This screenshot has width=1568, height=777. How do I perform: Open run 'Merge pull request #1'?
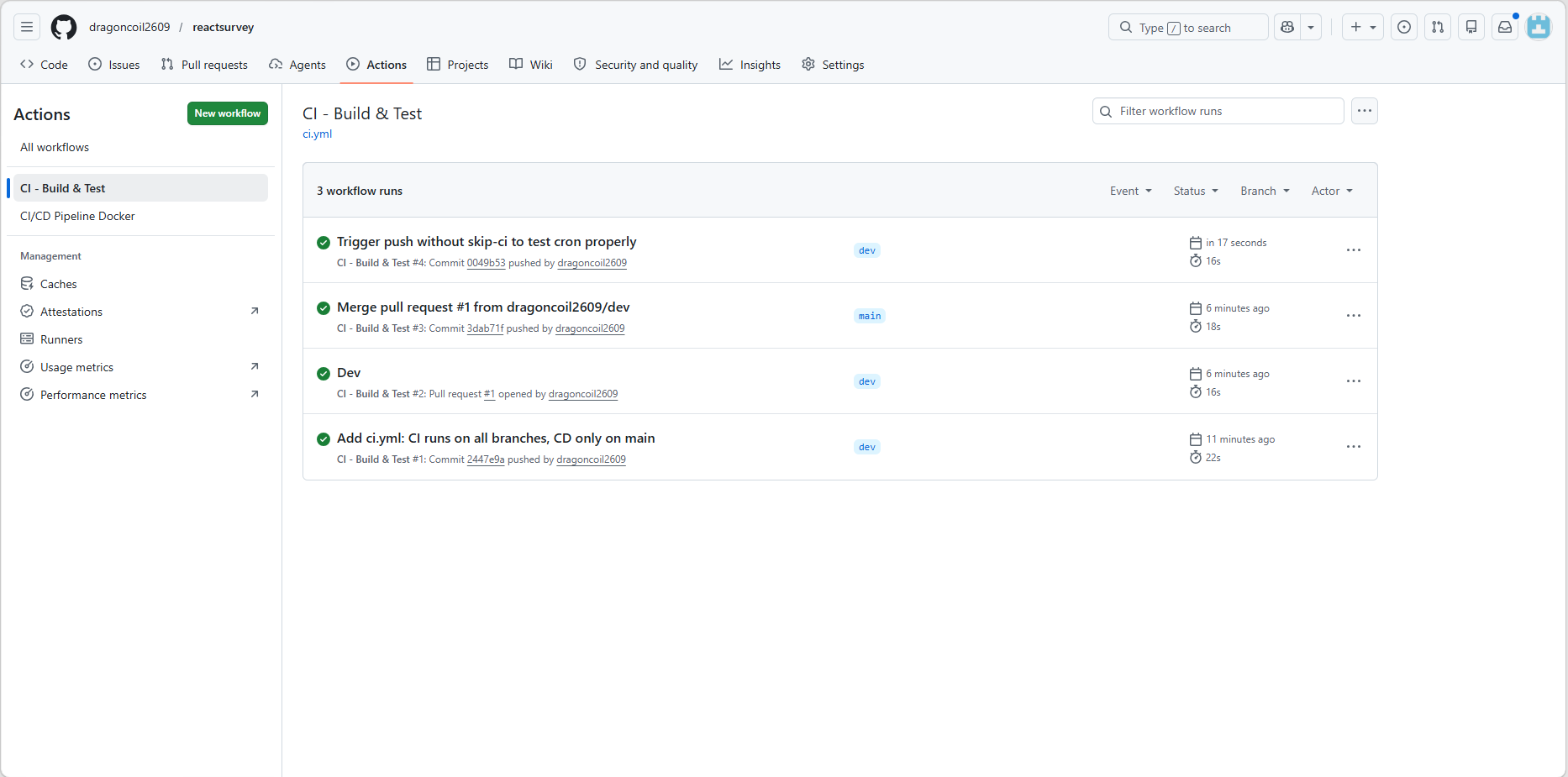(x=483, y=307)
